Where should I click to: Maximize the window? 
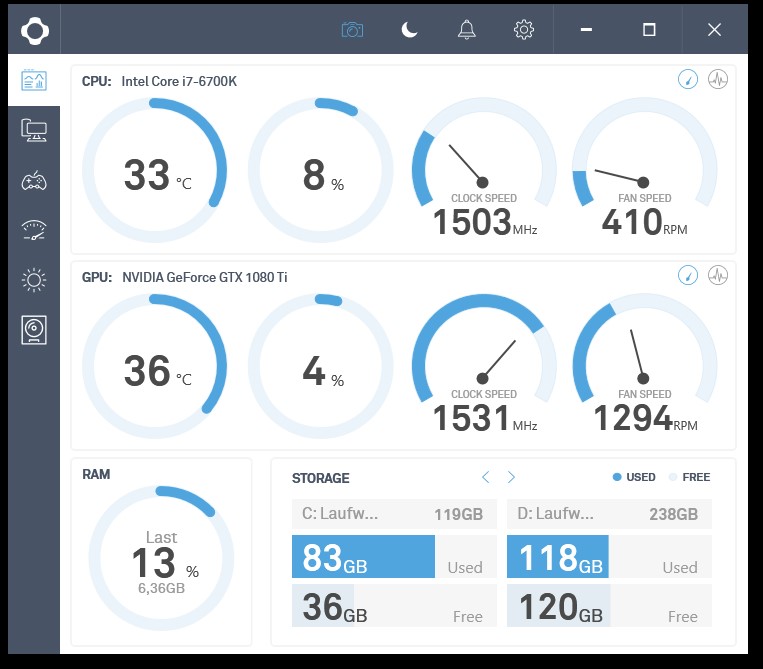click(x=649, y=30)
